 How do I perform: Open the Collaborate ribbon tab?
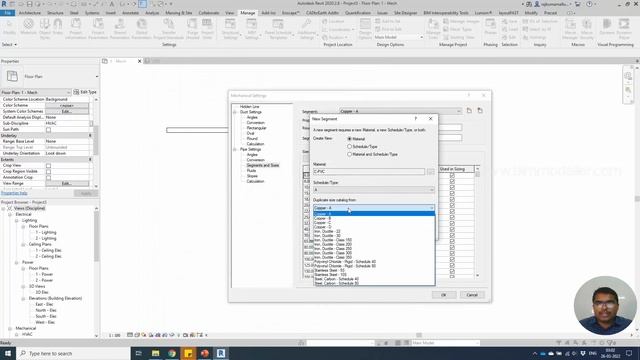209,13
